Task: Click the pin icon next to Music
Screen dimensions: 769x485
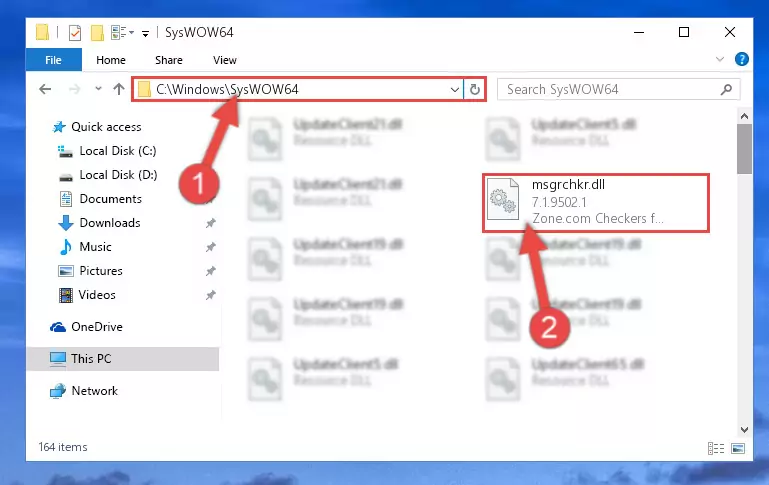Action: pos(210,247)
